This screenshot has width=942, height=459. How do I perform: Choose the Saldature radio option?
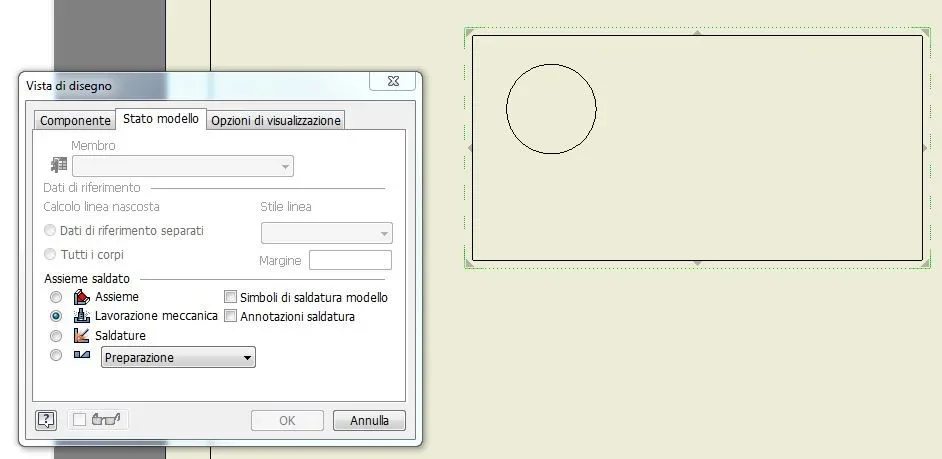(56, 335)
